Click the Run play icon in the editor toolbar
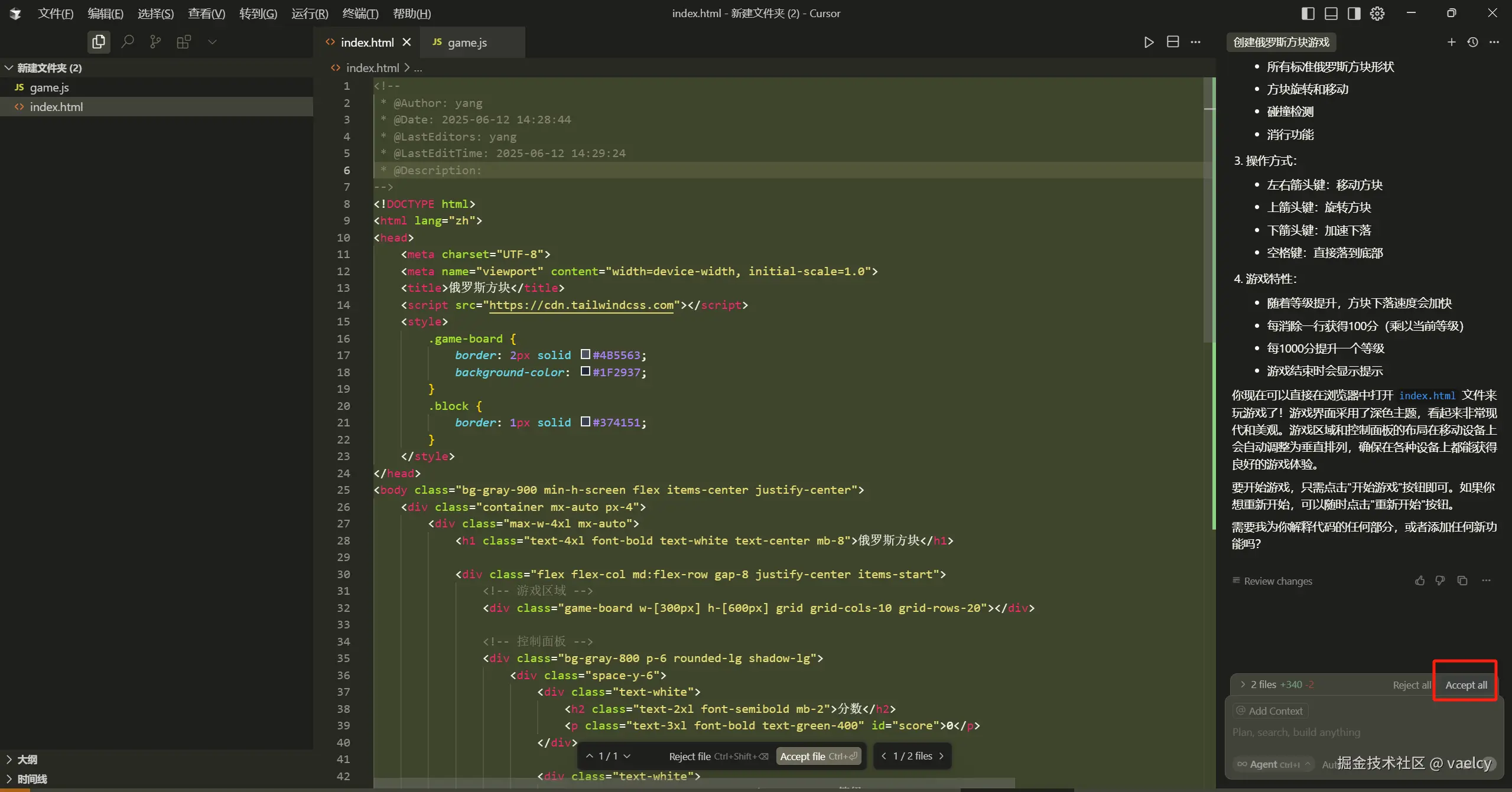The image size is (1512, 792). pyautogui.click(x=1149, y=42)
